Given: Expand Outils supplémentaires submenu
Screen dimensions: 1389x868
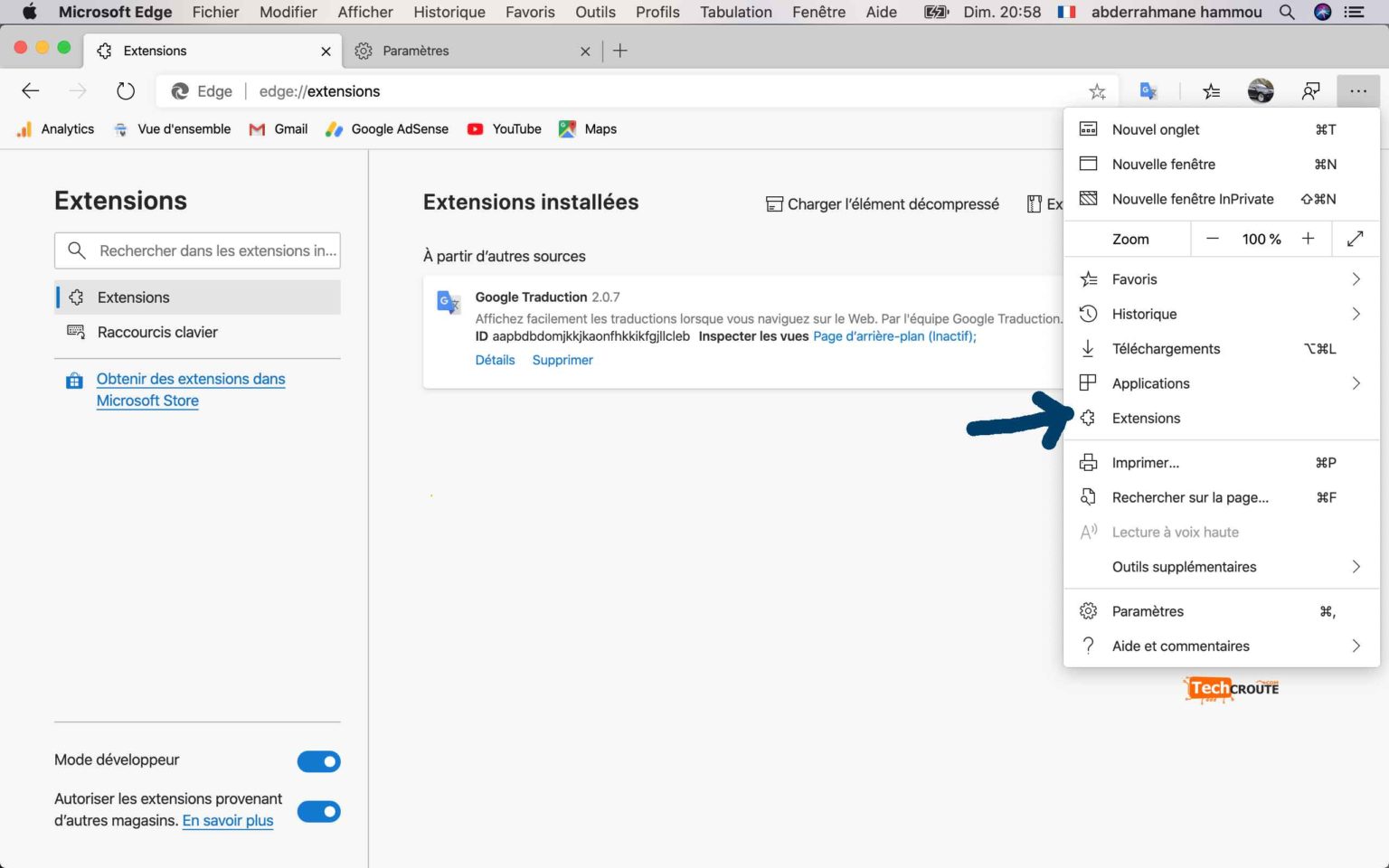Looking at the screenshot, I should pyautogui.click(x=1356, y=567).
